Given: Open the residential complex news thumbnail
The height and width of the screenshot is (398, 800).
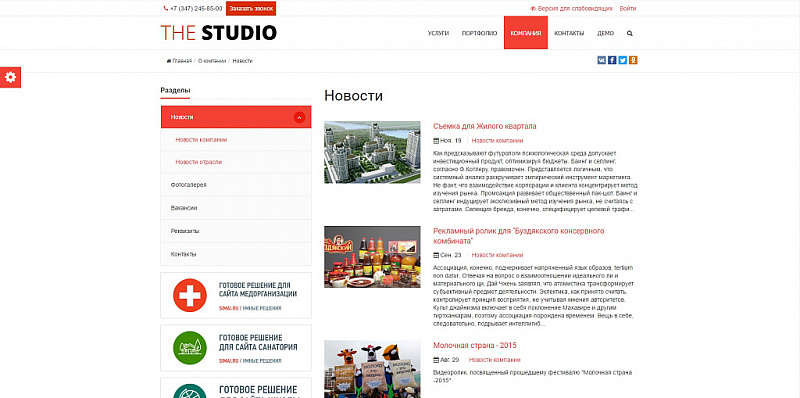Looking at the screenshot, I should 372,152.
